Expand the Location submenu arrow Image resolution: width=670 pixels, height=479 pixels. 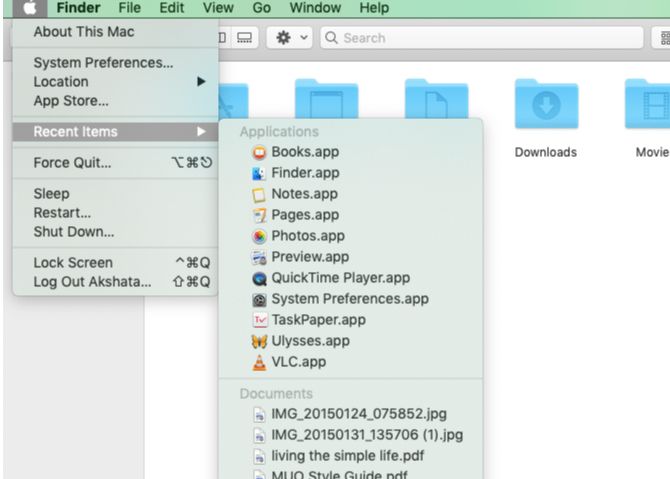coord(201,82)
